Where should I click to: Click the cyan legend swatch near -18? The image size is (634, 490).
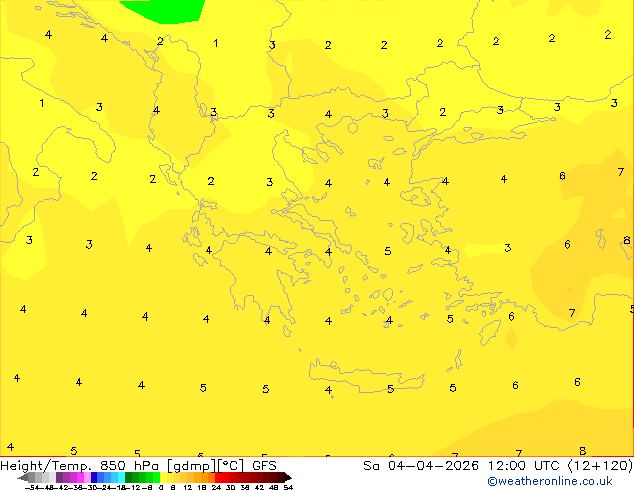click(121, 477)
